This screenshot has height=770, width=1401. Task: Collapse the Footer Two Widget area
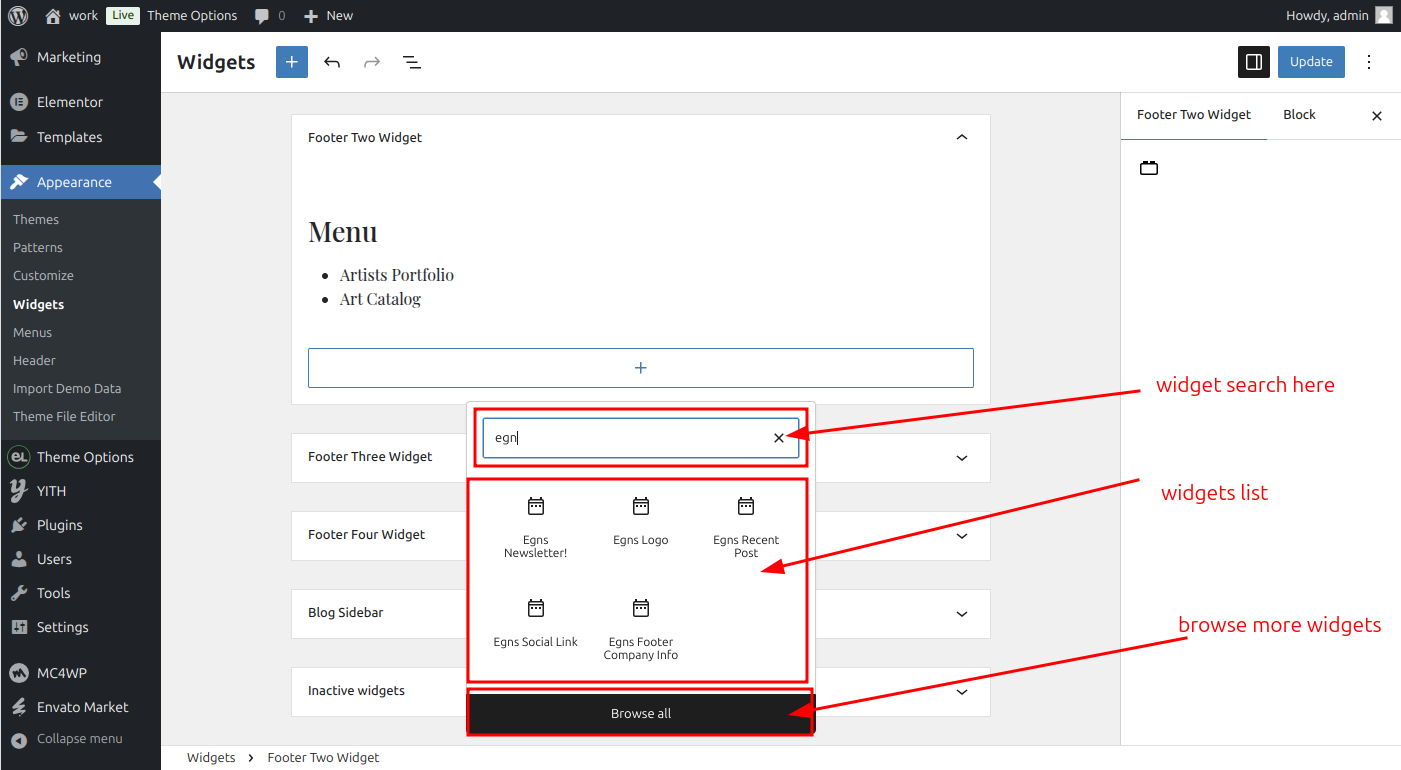click(962, 137)
